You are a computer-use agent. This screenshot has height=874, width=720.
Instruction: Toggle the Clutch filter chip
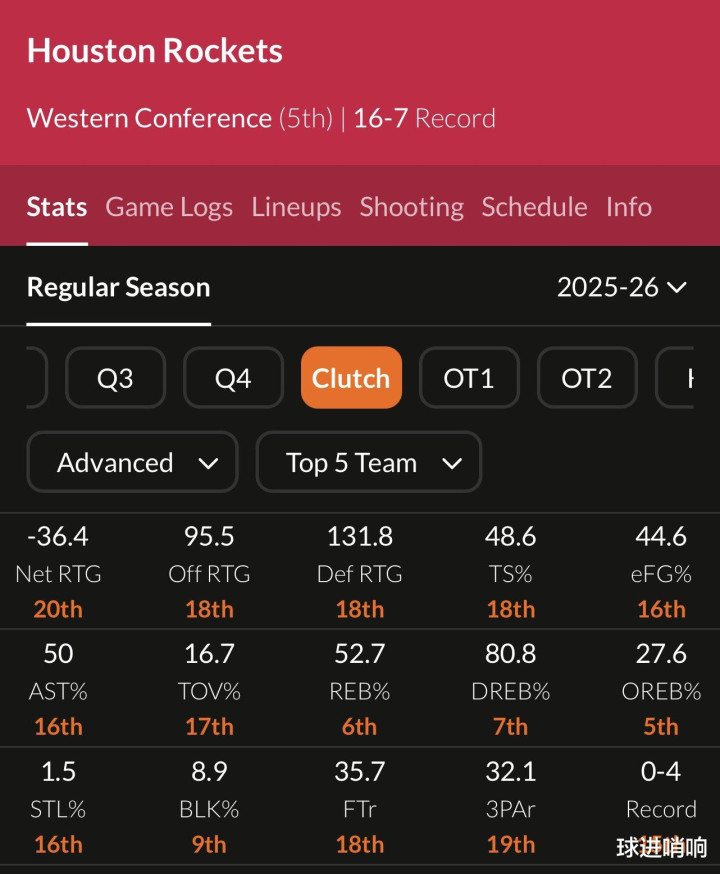coord(351,378)
